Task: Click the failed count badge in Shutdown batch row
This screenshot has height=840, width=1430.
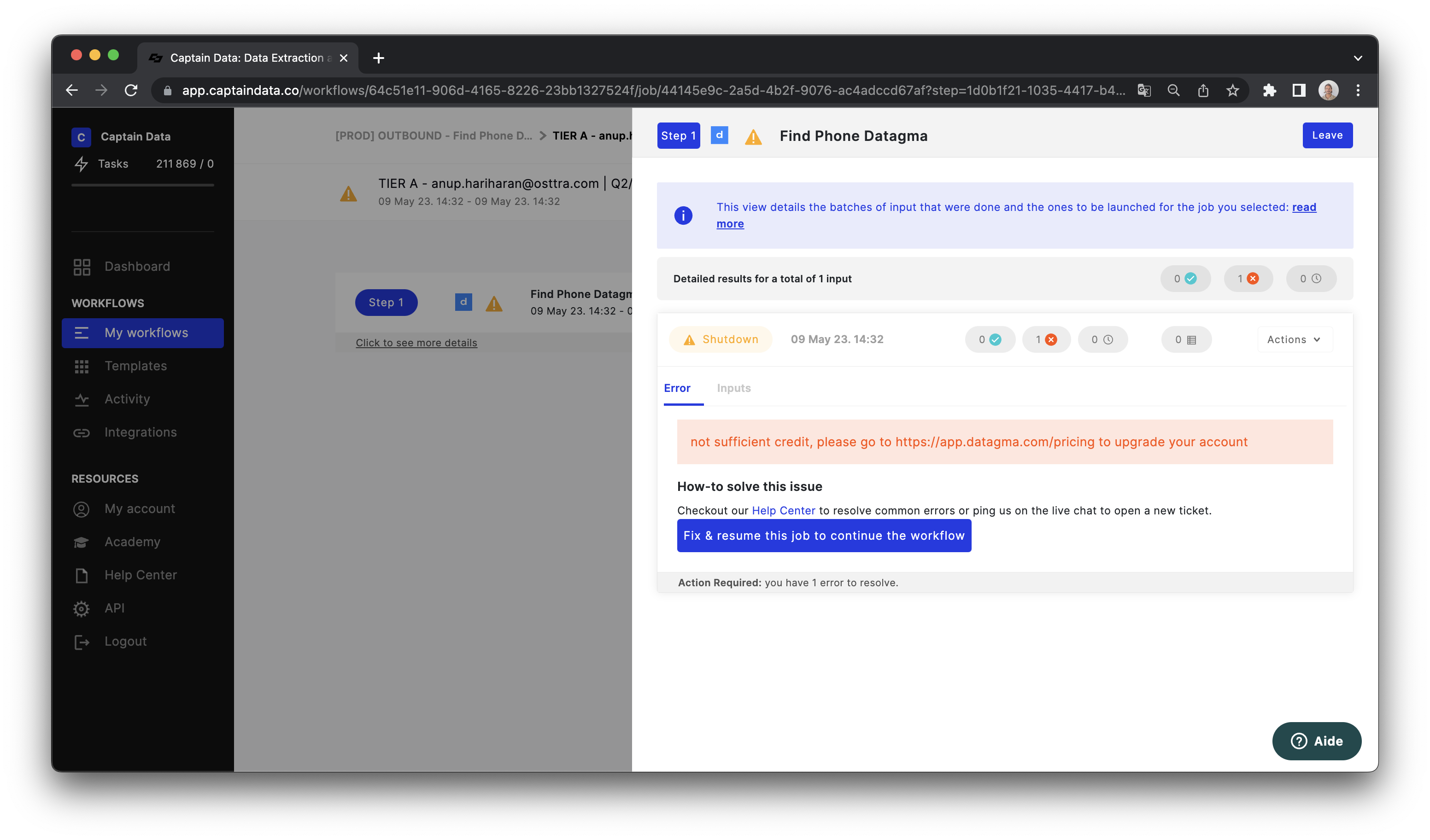Action: (x=1046, y=339)
